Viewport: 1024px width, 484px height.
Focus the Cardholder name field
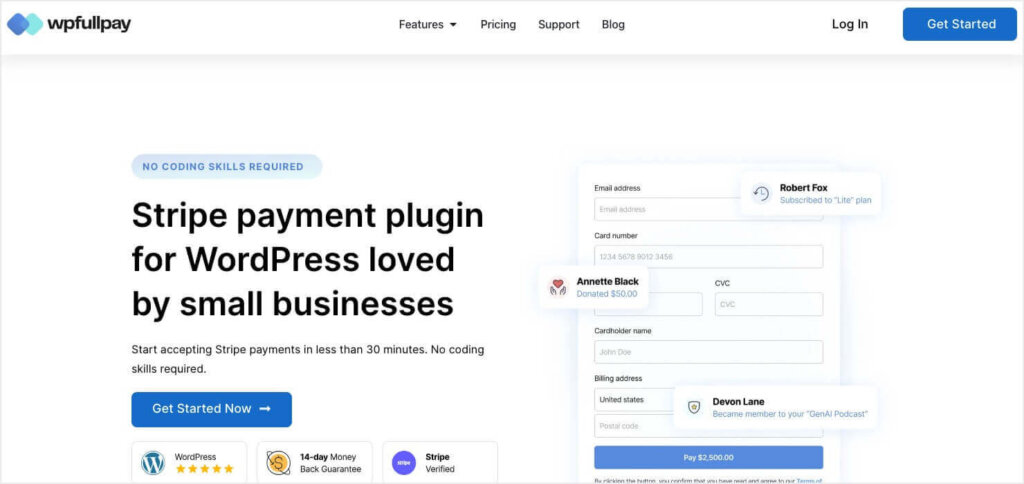pyautogui.click(x=709, y=352)
